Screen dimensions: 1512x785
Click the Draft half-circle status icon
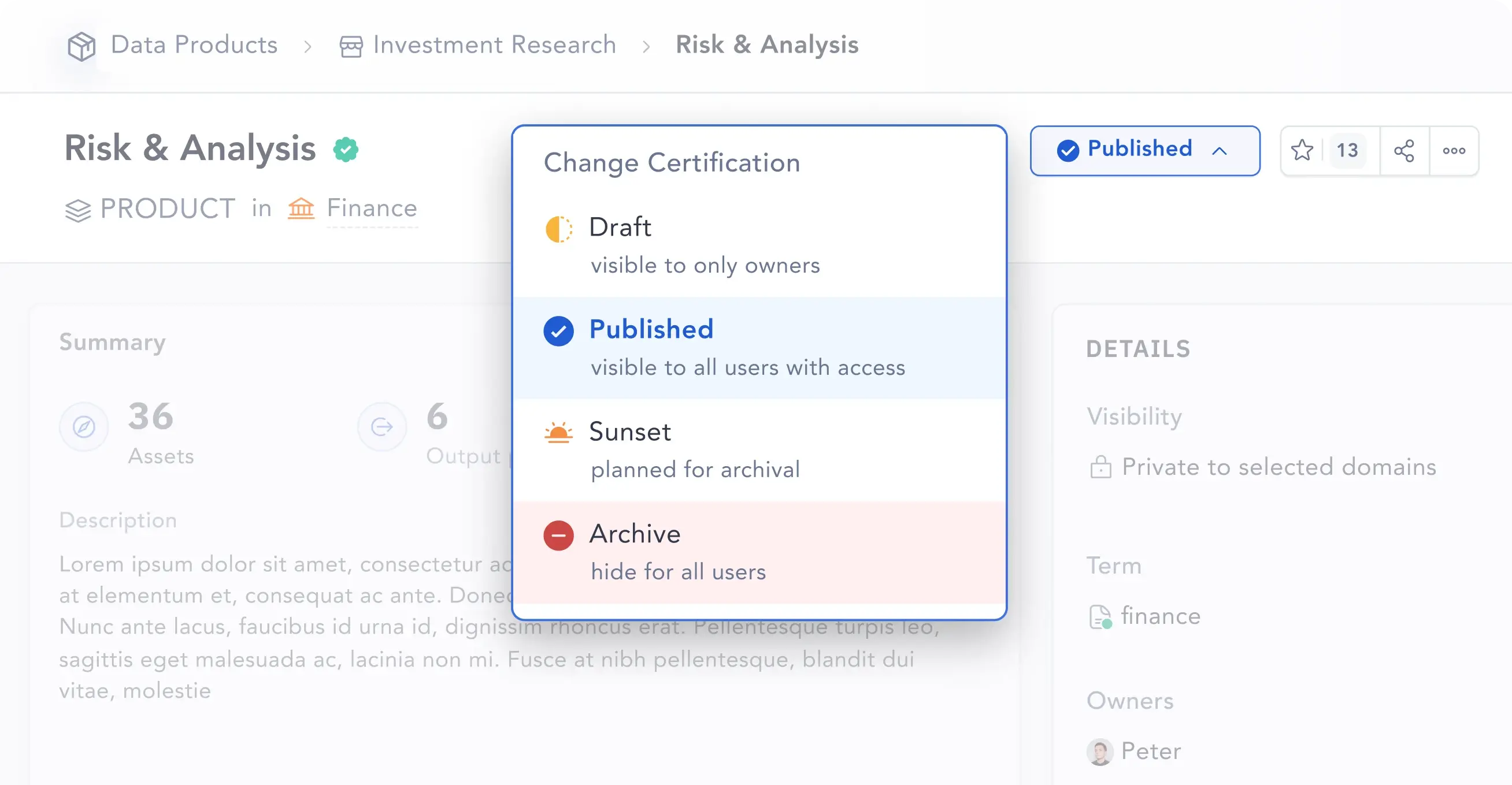pyautogui.click(x=558, y=228)
